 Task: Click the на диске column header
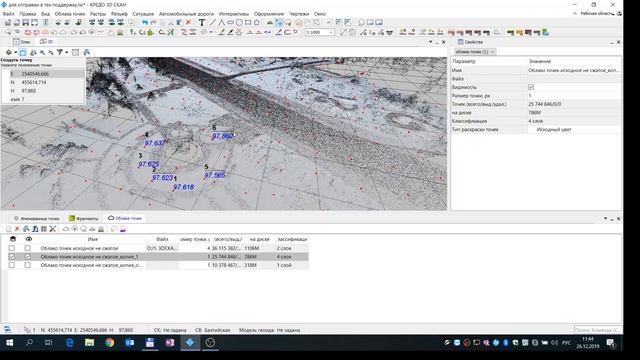click(259, 239)
